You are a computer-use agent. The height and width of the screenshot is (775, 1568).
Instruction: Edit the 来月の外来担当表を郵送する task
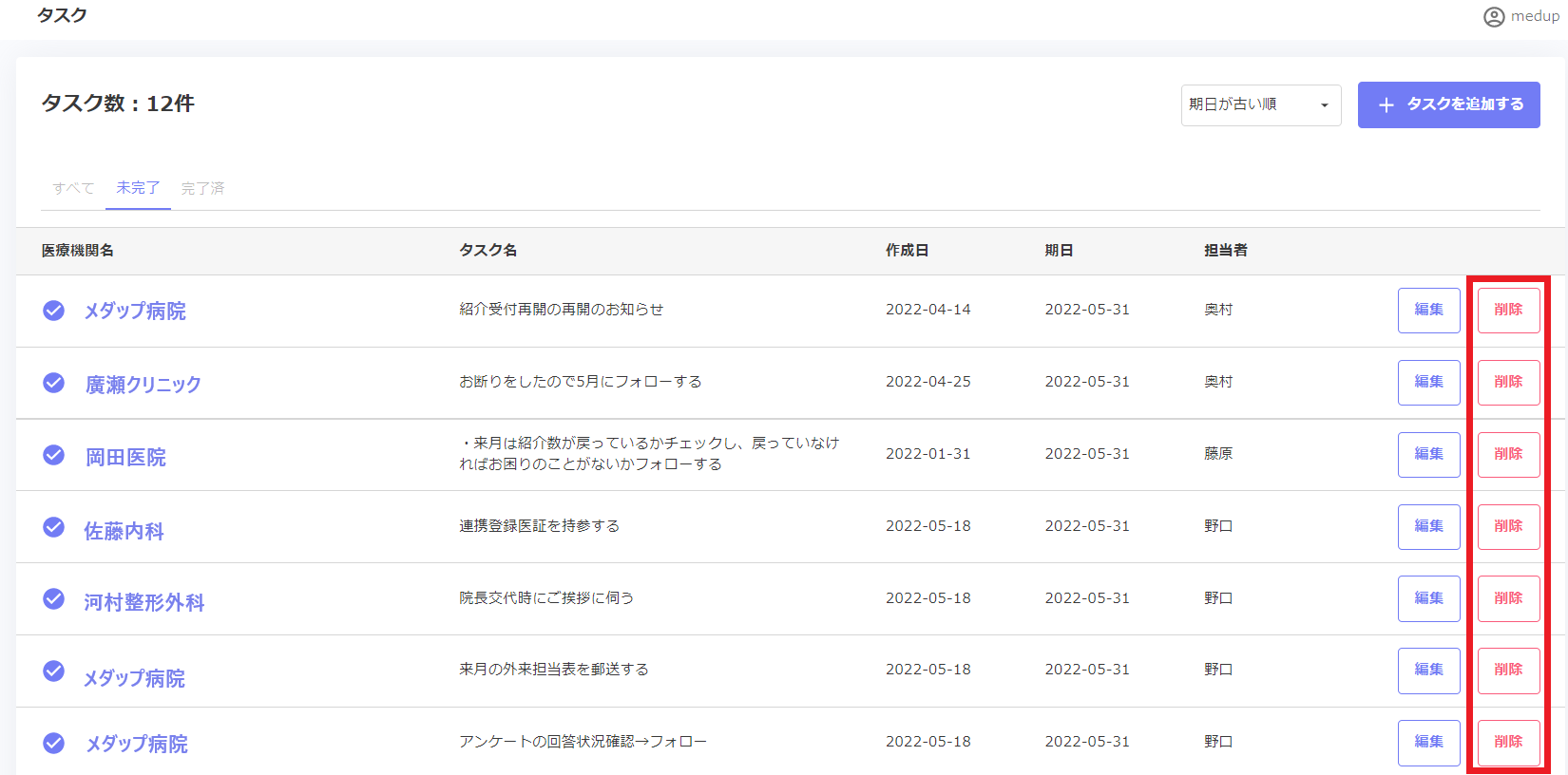point(1428,671)
